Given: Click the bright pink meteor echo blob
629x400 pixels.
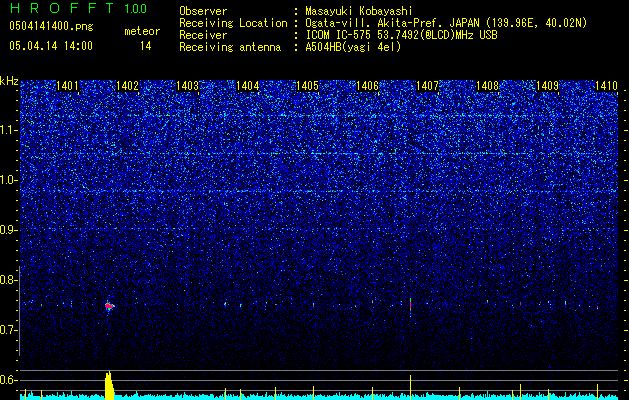Looking at the screenshot, I should point(109,306).
